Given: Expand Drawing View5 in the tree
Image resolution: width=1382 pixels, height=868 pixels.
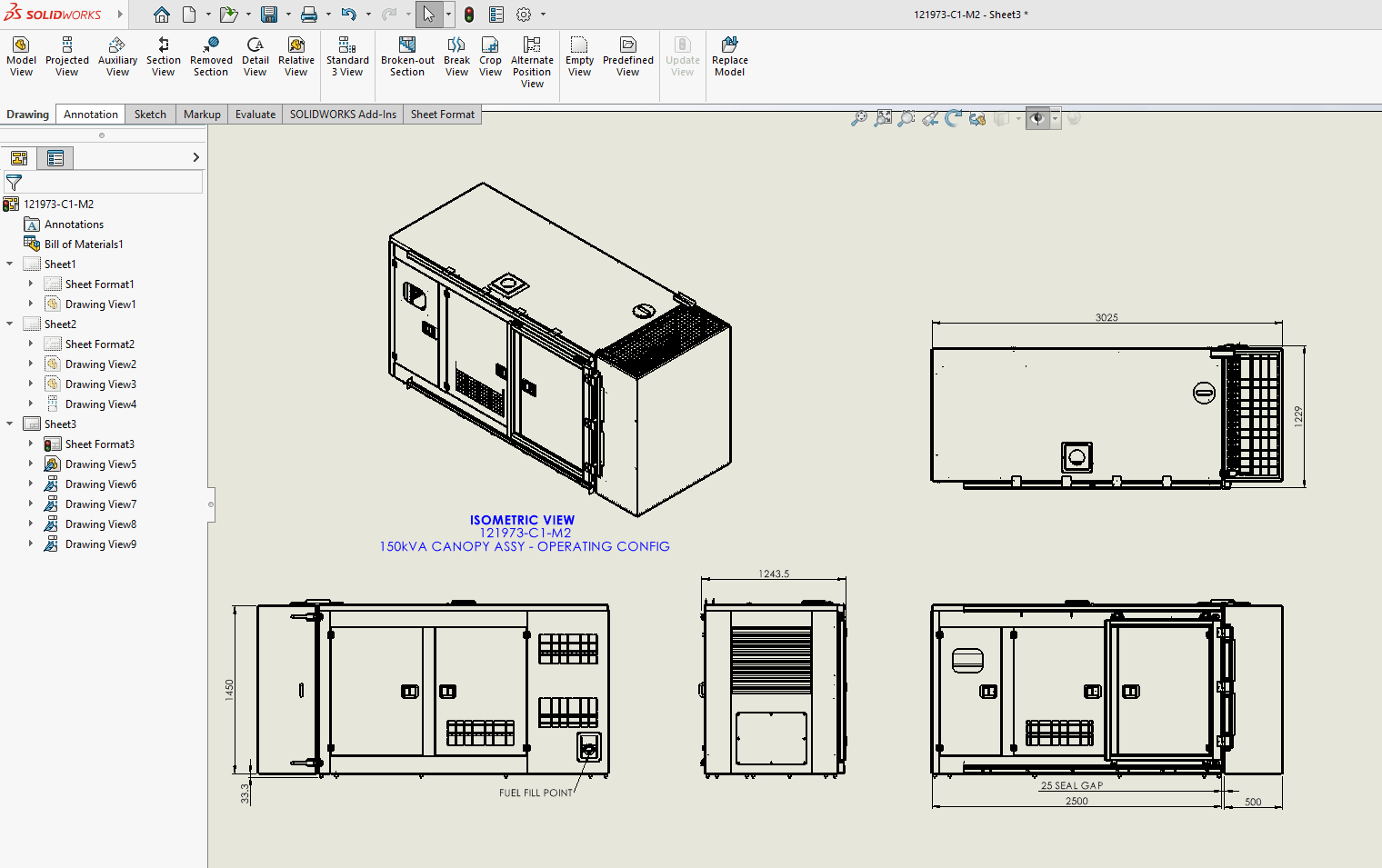Looking at the screenshot, I should [30, 464].
